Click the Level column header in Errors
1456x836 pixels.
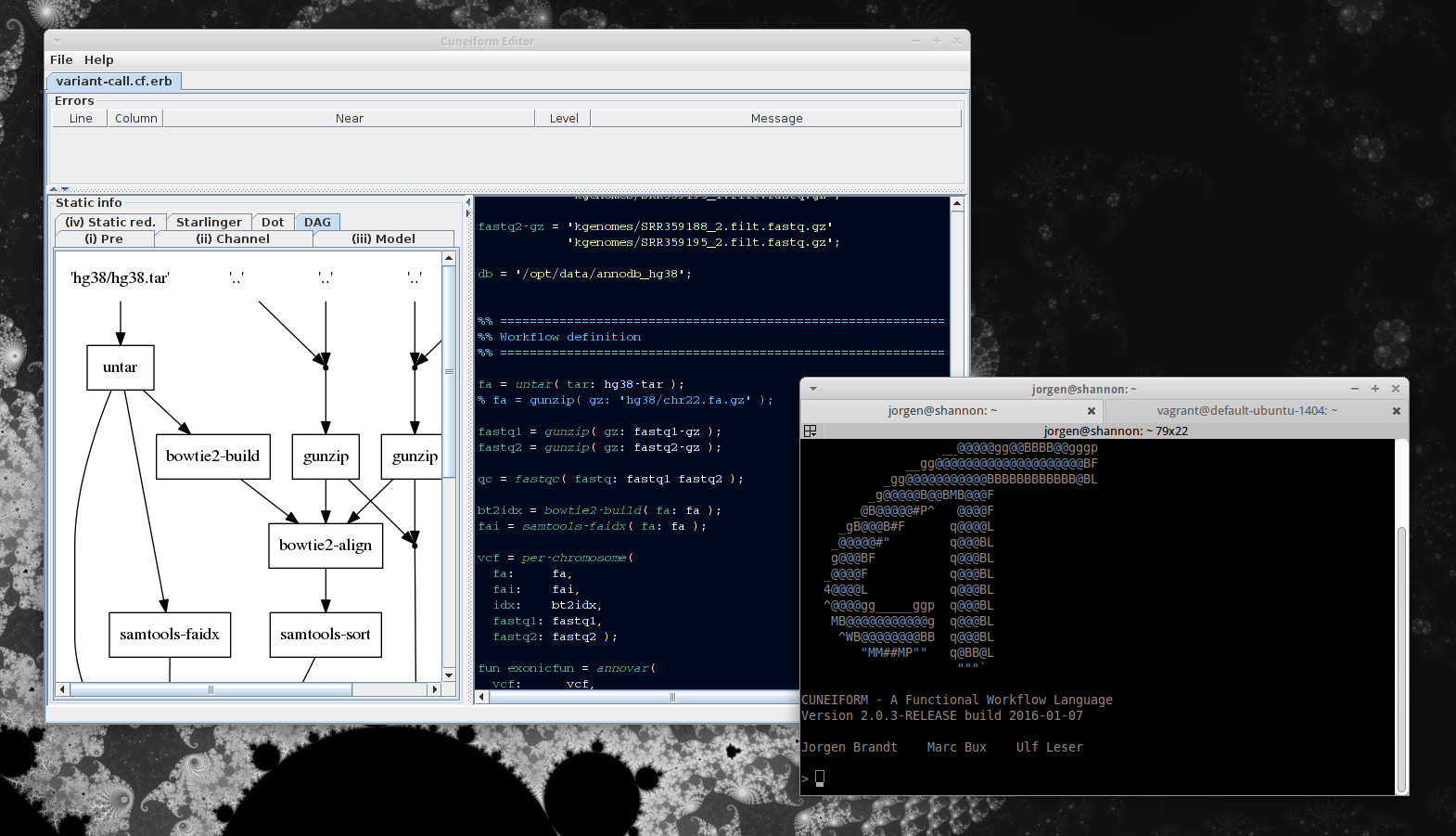(x=564, y=118)
